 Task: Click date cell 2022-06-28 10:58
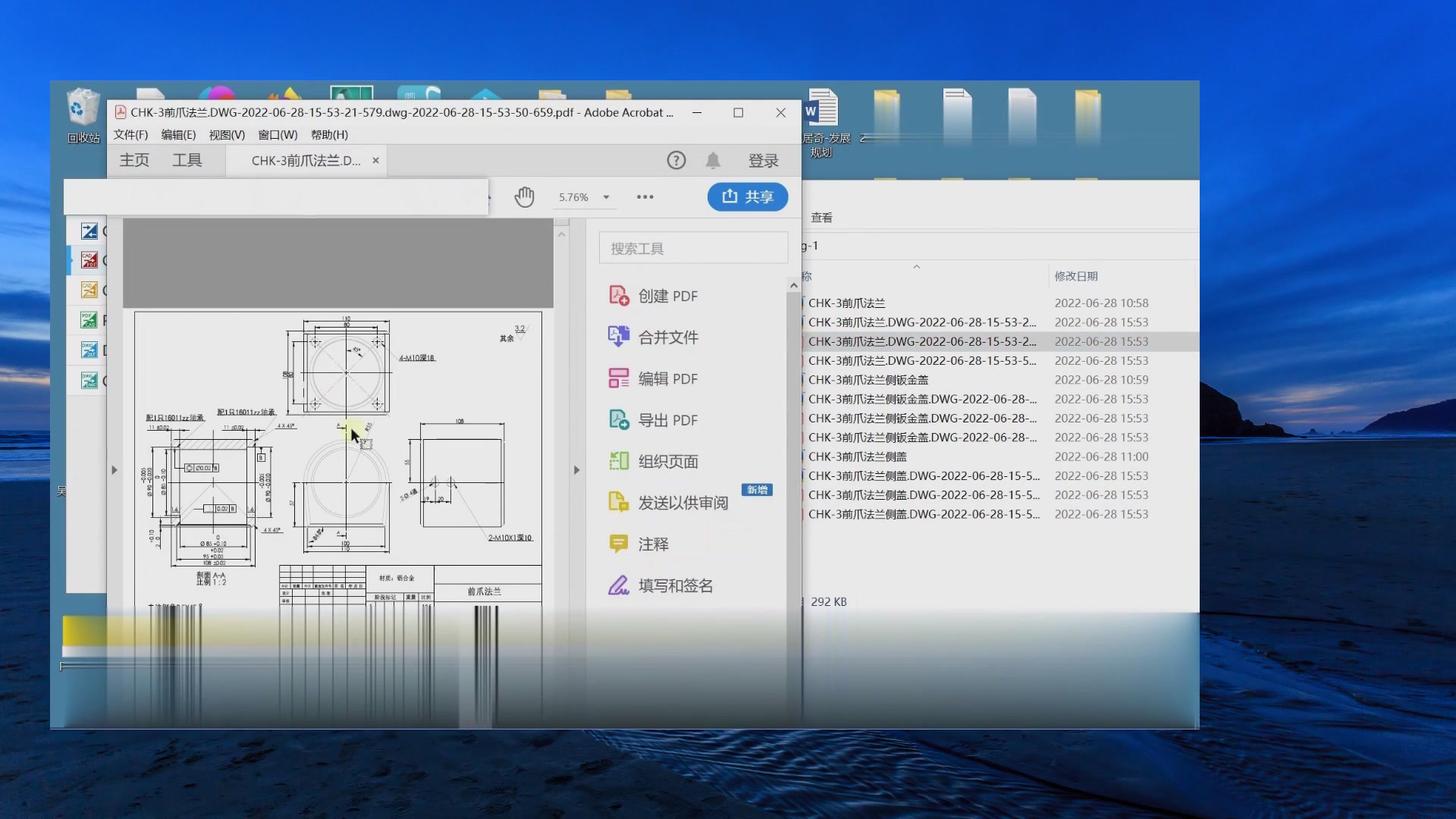(1101, 303)
